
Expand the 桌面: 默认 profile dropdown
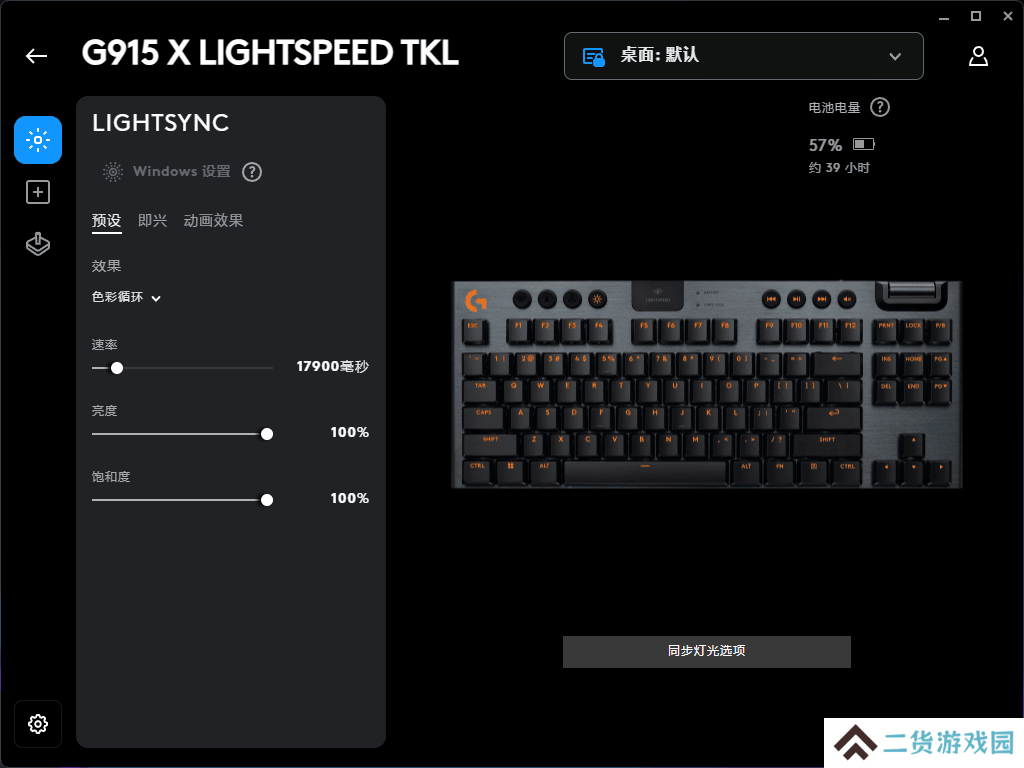(743, 56)
